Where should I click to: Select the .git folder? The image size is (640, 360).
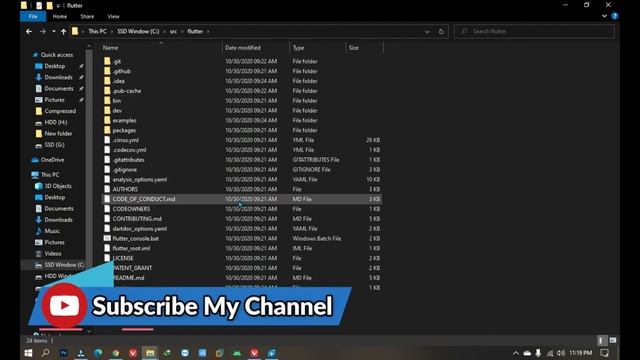[x=117, y=61]
